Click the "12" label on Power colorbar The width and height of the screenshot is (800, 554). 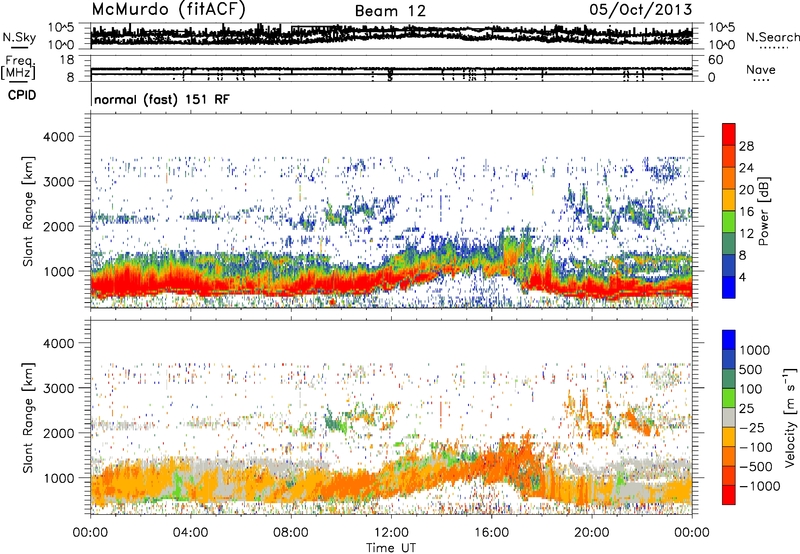[746, 234]
